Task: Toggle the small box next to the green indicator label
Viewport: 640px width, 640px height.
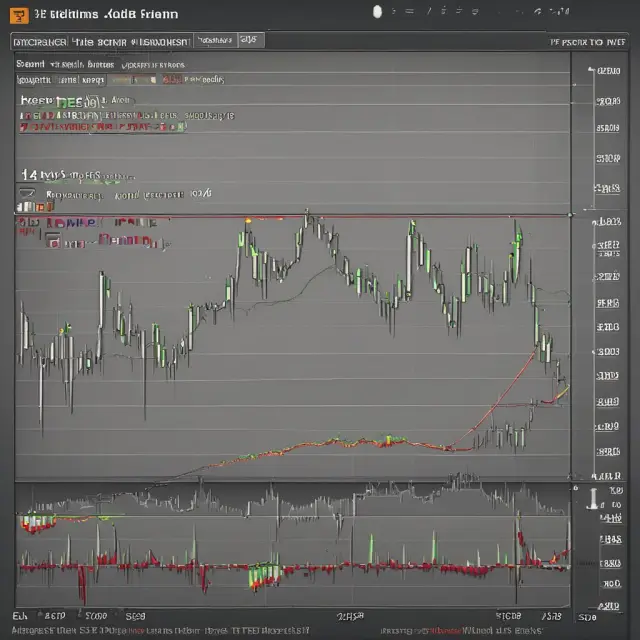Action: coord(94,101)
